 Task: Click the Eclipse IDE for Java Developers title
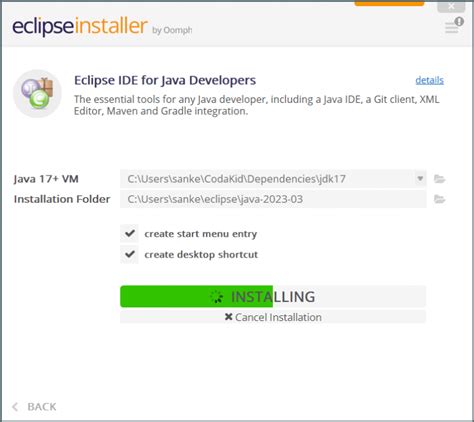pos(165,80)
